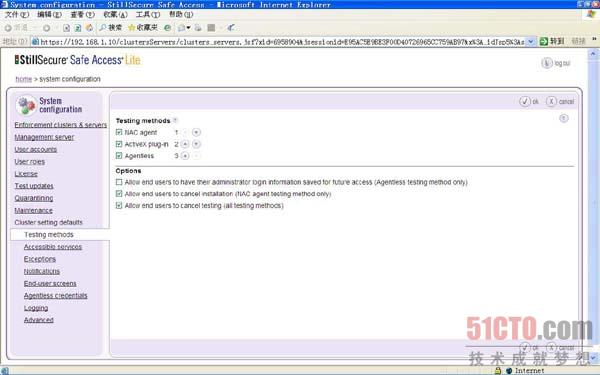Open the Agentless credentials link

pos(55,296)
